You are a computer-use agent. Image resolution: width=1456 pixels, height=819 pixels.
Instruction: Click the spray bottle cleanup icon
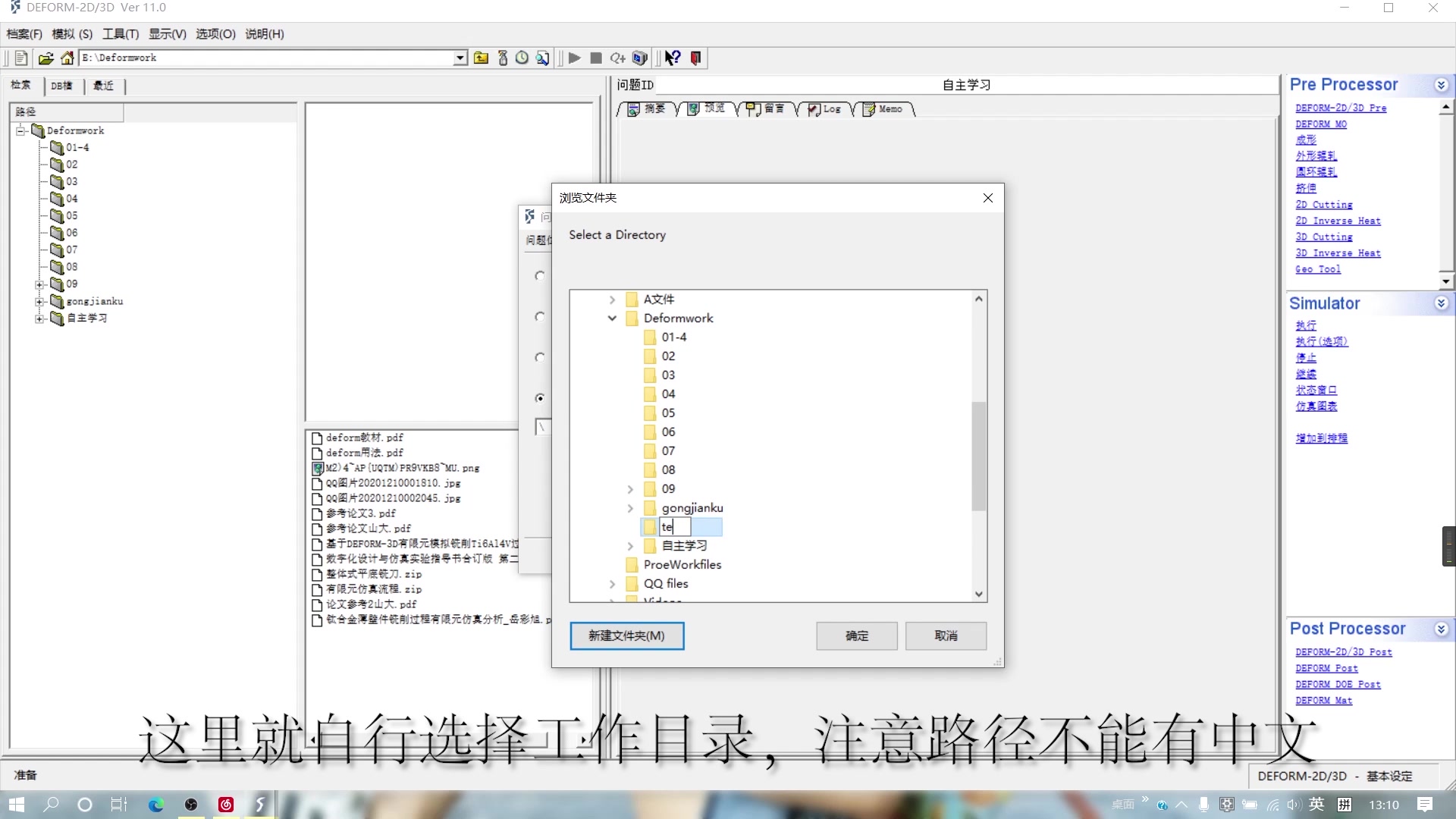[x=502, y=58]
